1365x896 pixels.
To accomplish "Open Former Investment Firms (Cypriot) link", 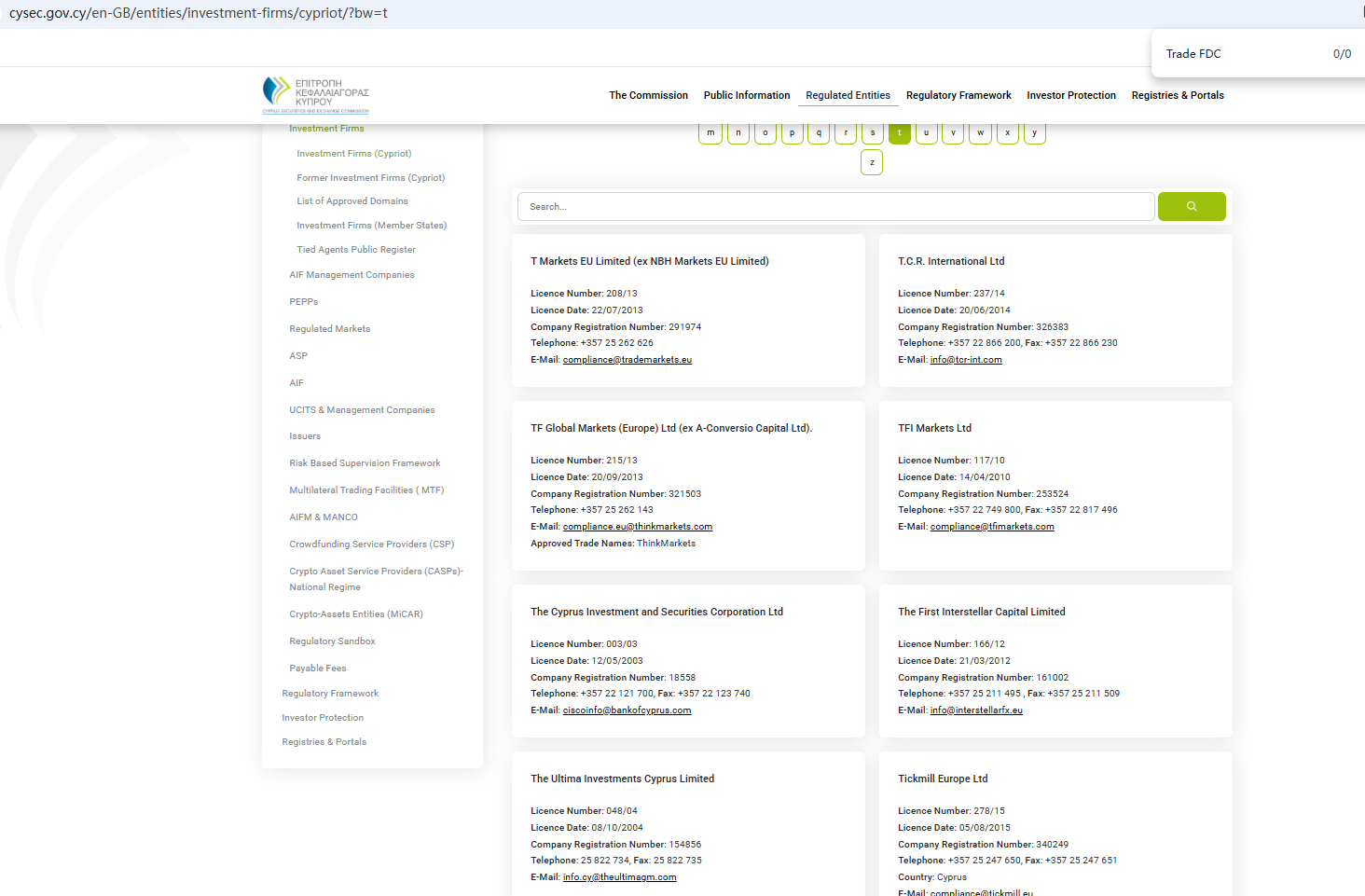I will 370,178.
